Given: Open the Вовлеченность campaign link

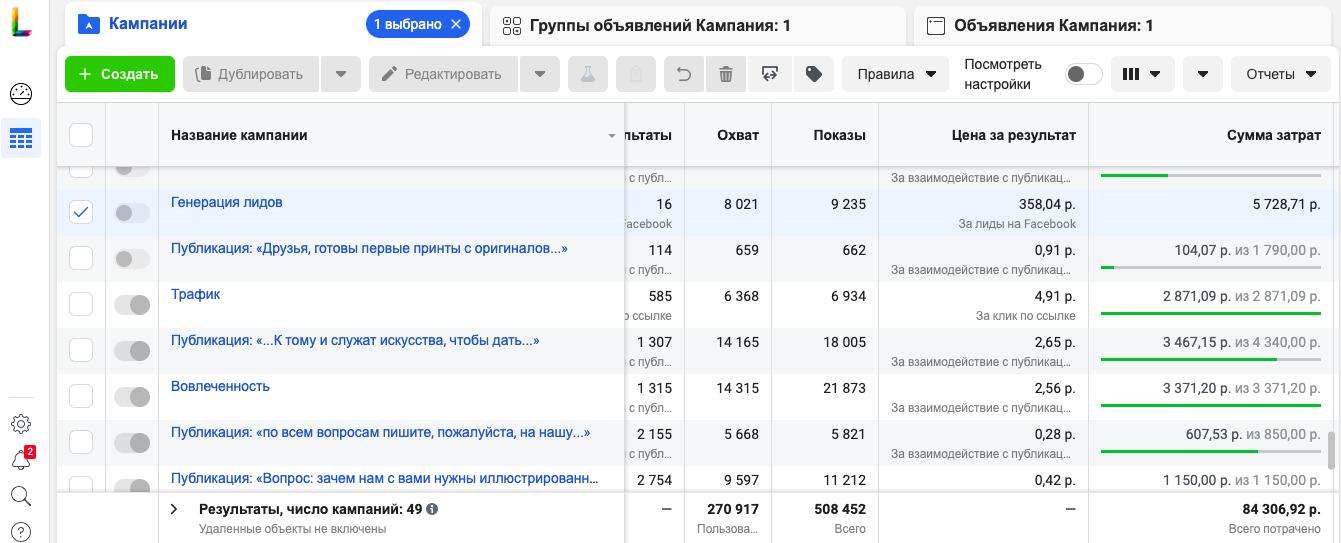Looking at the screenshot, I should (220, 386).
